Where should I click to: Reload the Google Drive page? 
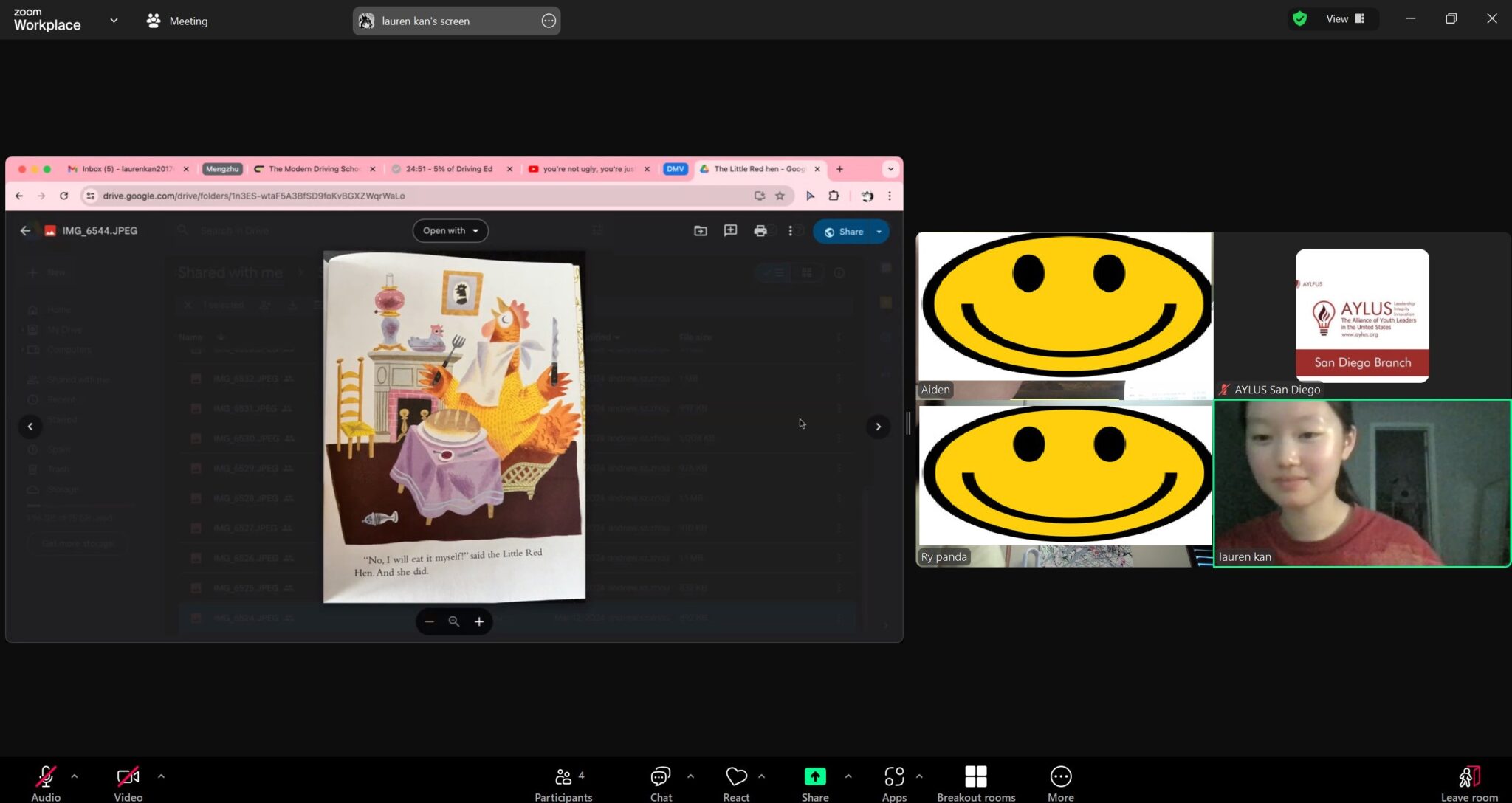click(64, 196)
